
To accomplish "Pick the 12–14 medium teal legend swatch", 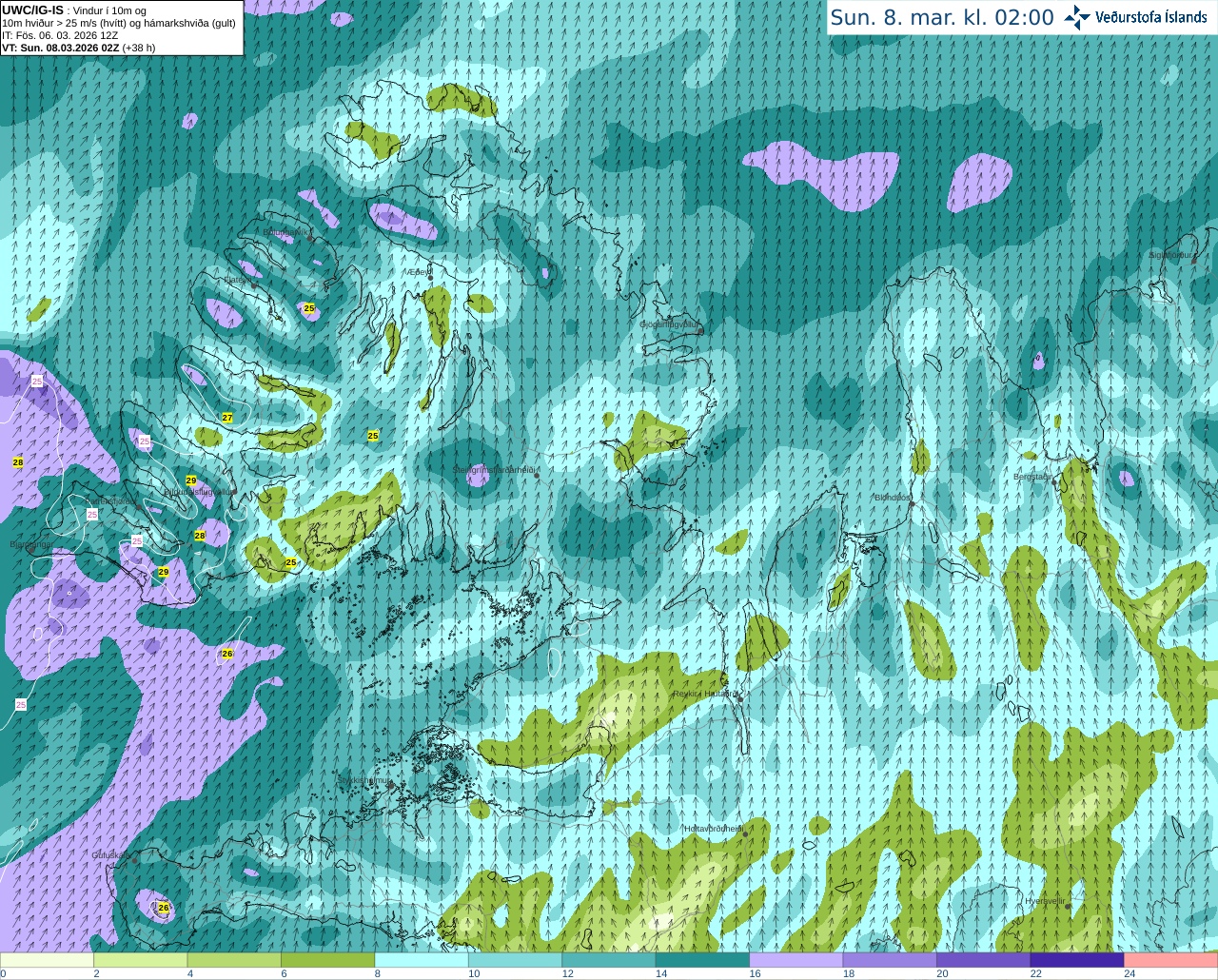I will click(609, 960).
